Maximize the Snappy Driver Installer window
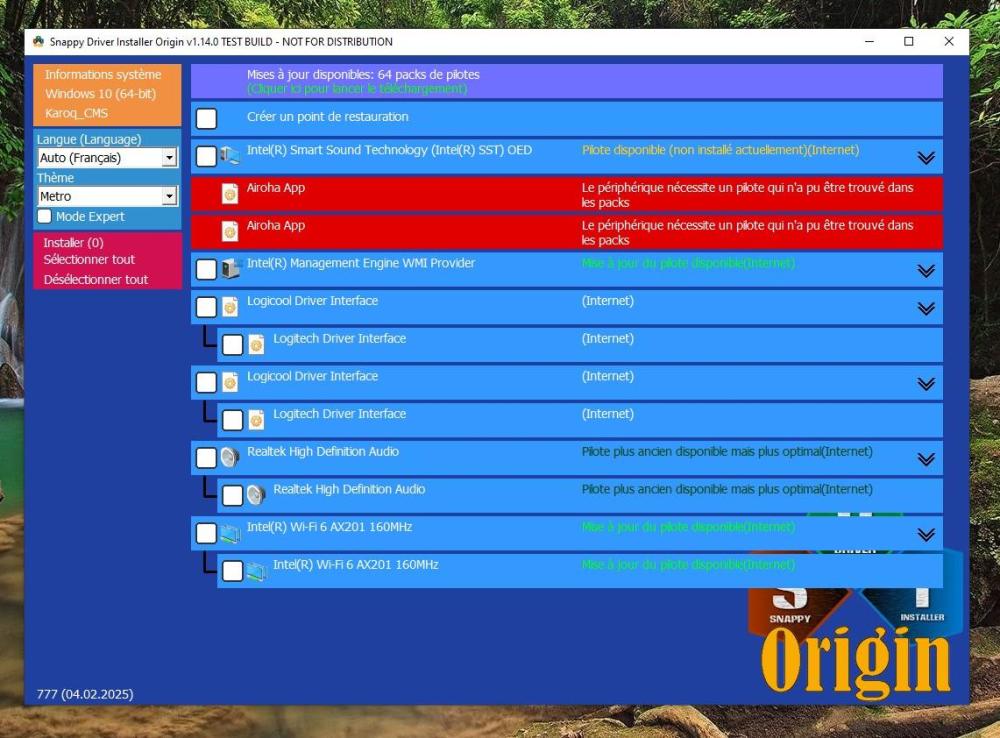The height and width of the screenshot is (738, 1000). tap(909, 41)
